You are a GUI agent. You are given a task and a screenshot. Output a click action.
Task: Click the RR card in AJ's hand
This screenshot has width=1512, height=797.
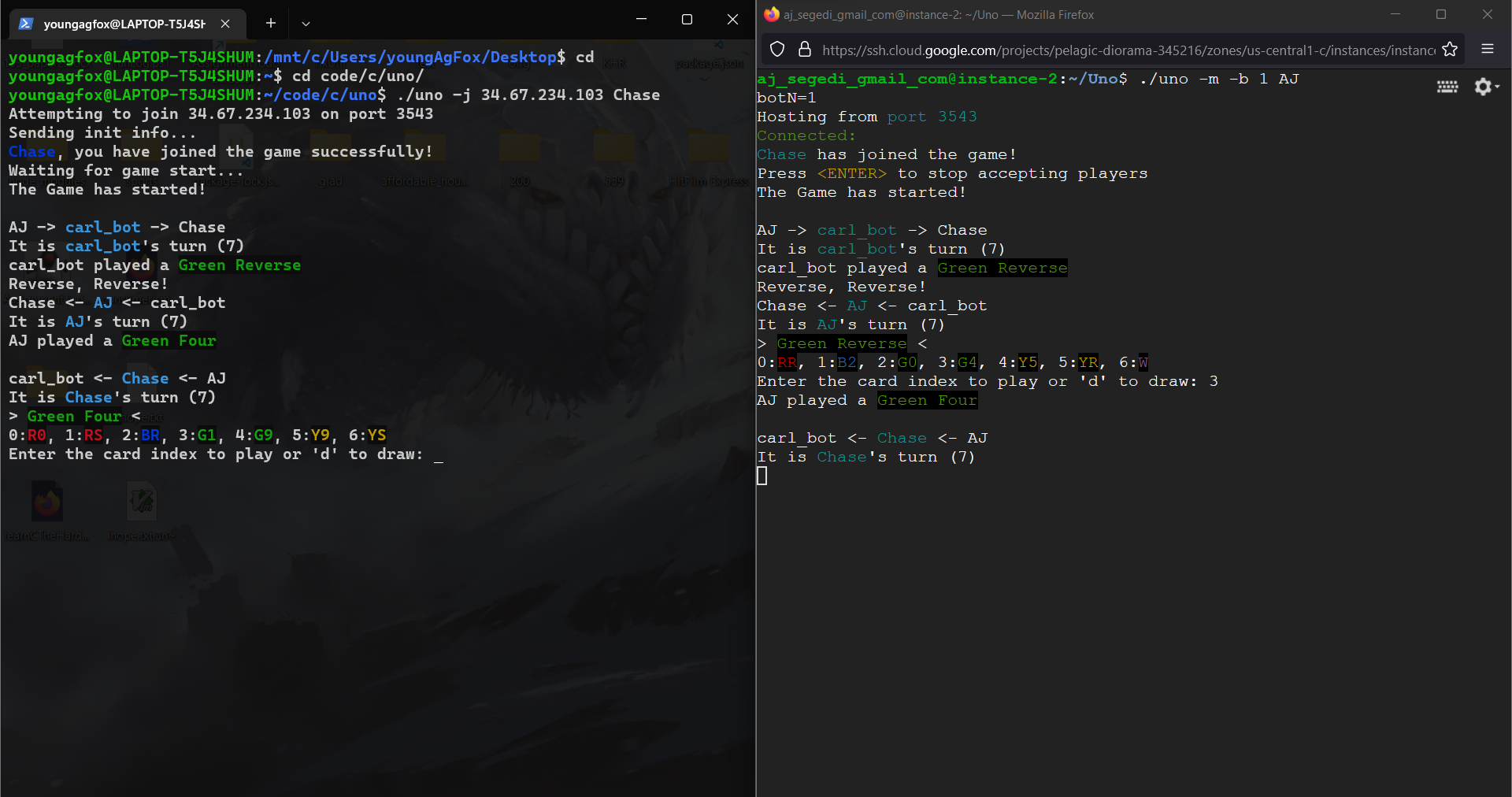[x=787, y=362]
